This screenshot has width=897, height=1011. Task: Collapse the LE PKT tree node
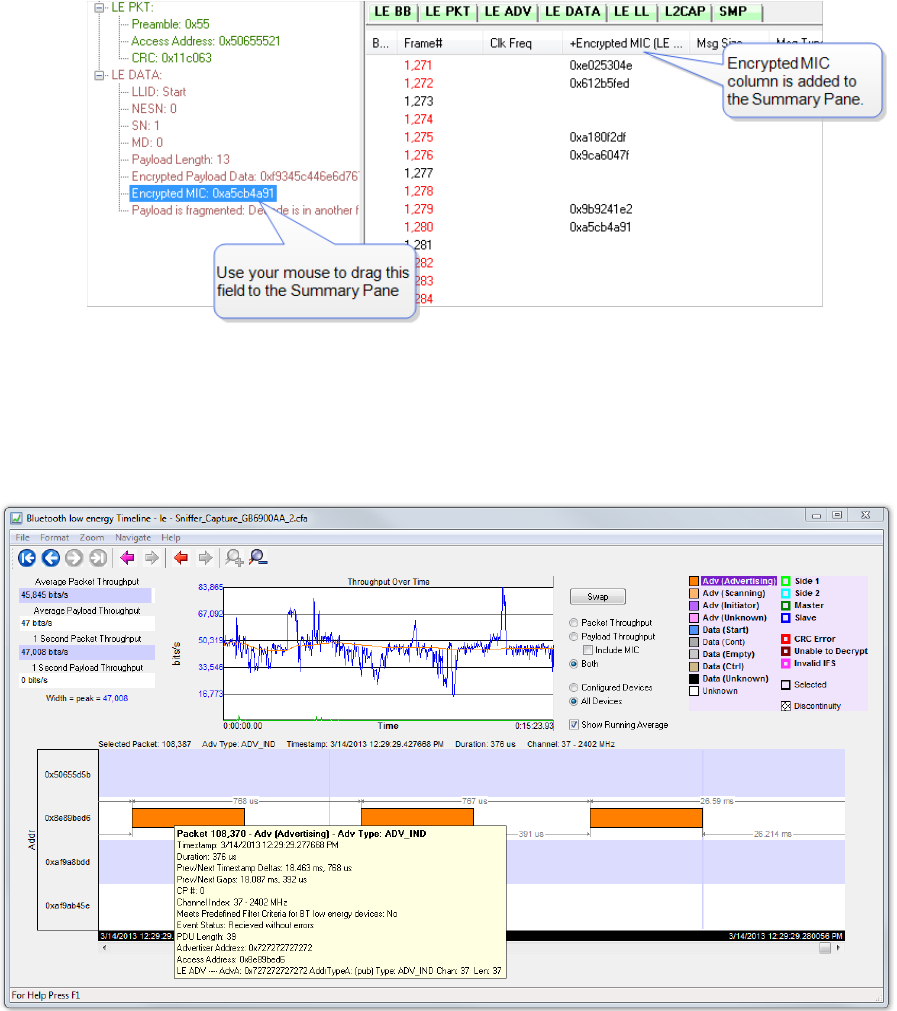[x=99, y=7]
